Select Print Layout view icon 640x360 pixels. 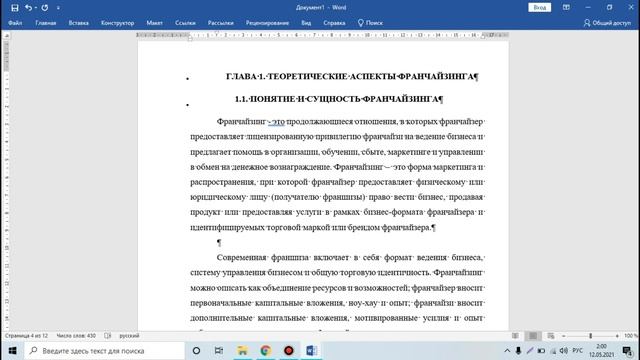point(533,336)
